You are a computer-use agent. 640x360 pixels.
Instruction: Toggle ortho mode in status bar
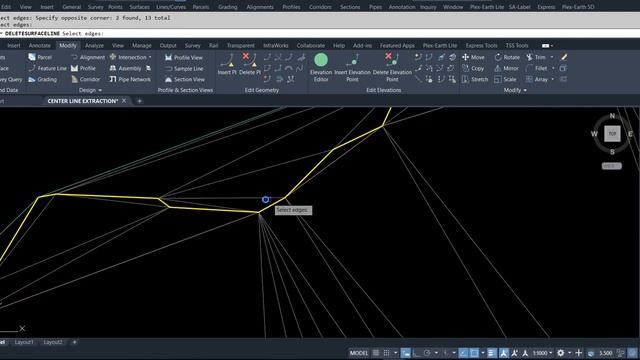click(x=416, y=353)
